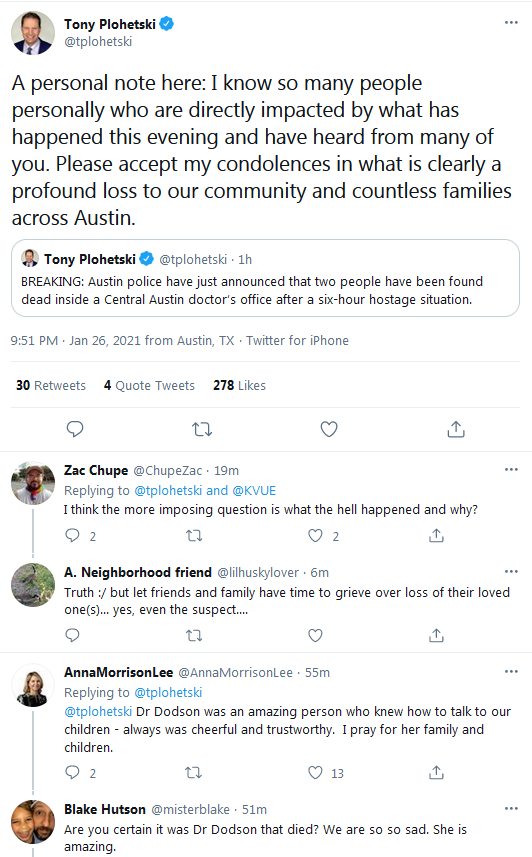Open the @KVUE mention link
Image resolution: width=532 pixels, height=857 pixels.
[x=254, y=490]
